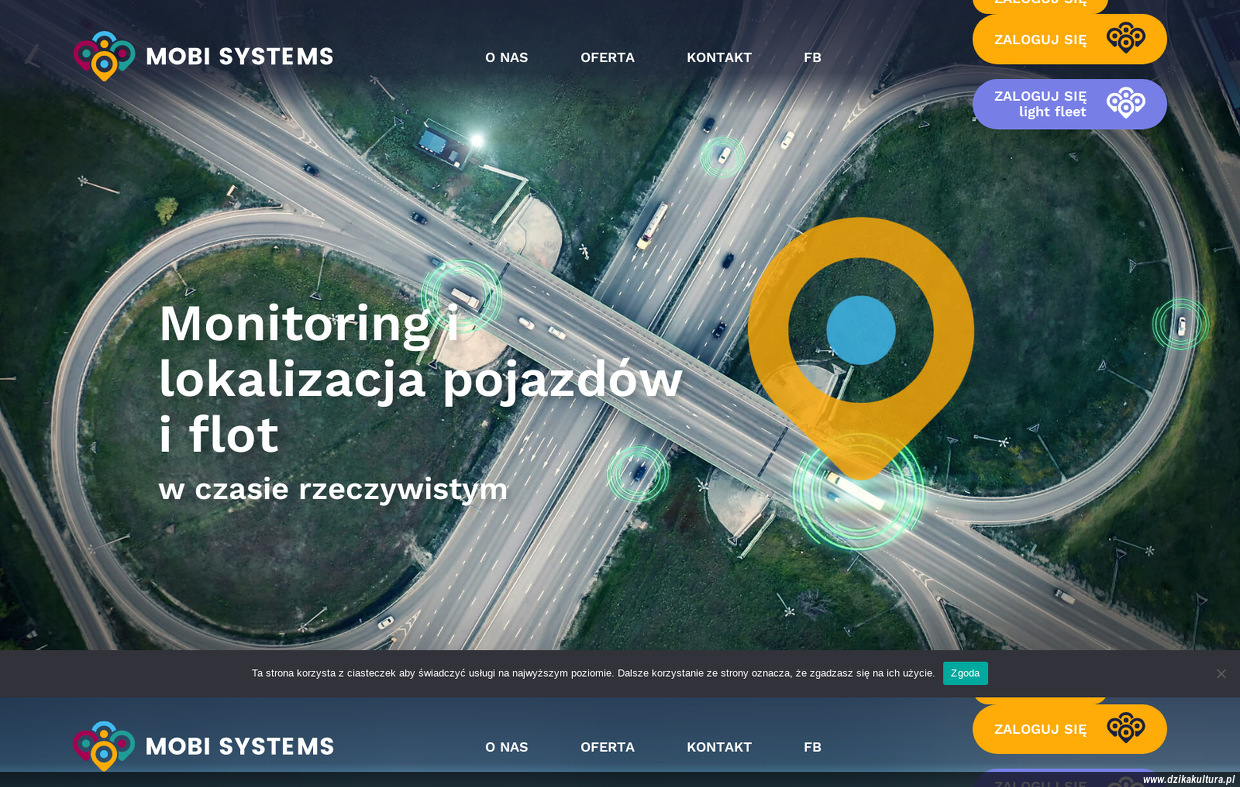Click the Mobi Systems logo icon in lower header
Viewport: 1240px width, 787px height.
pyautogui.click(x=104, y=745)
